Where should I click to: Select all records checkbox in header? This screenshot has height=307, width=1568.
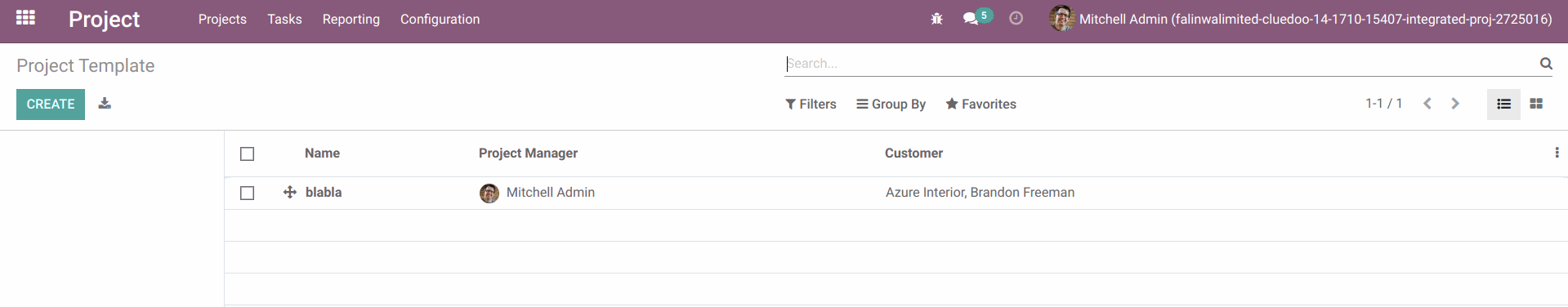coord(248,153)
